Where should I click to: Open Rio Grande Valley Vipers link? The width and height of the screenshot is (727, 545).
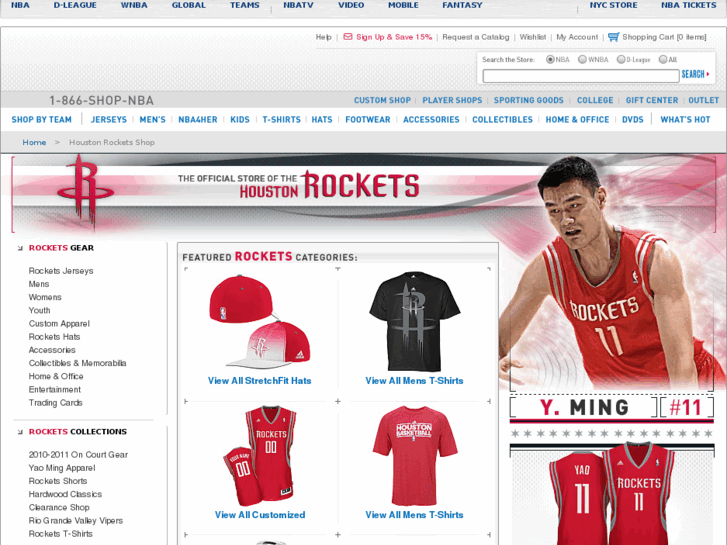(76, 521)
